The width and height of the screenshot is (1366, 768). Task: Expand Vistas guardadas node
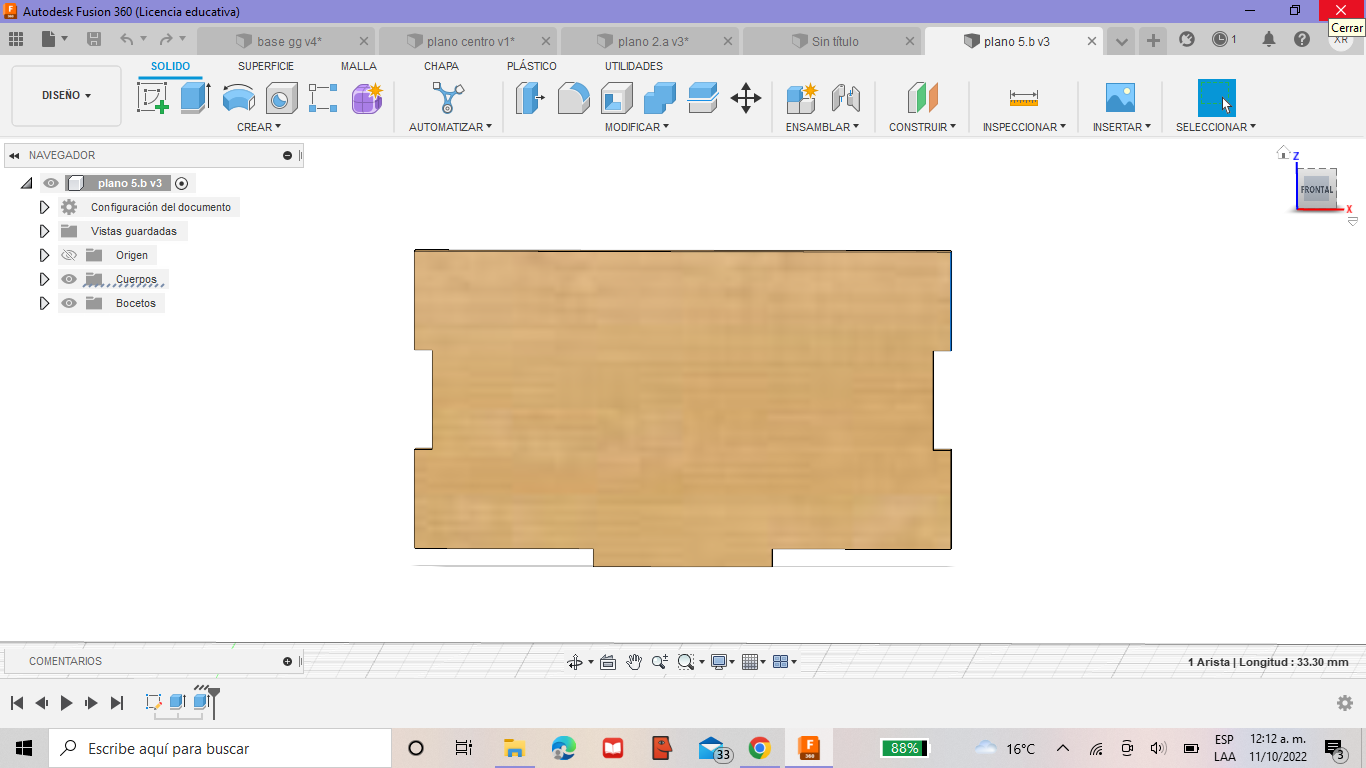pos(44,231)
